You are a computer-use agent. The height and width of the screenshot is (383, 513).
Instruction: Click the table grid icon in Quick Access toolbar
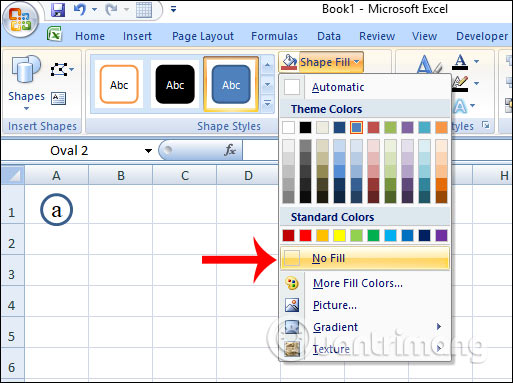[x=144, y=9]
